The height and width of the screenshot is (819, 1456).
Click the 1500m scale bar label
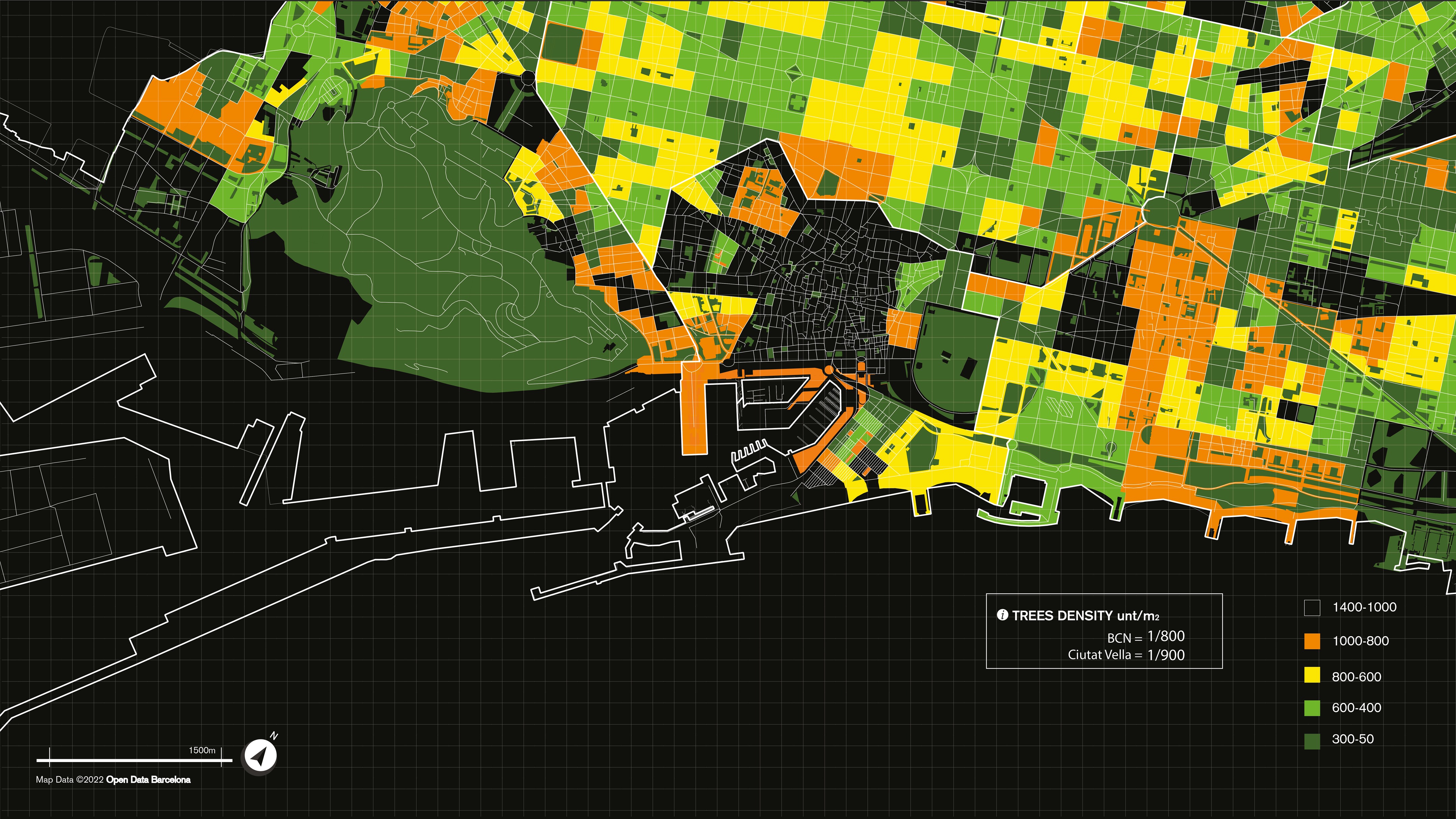tap(202, 751)
